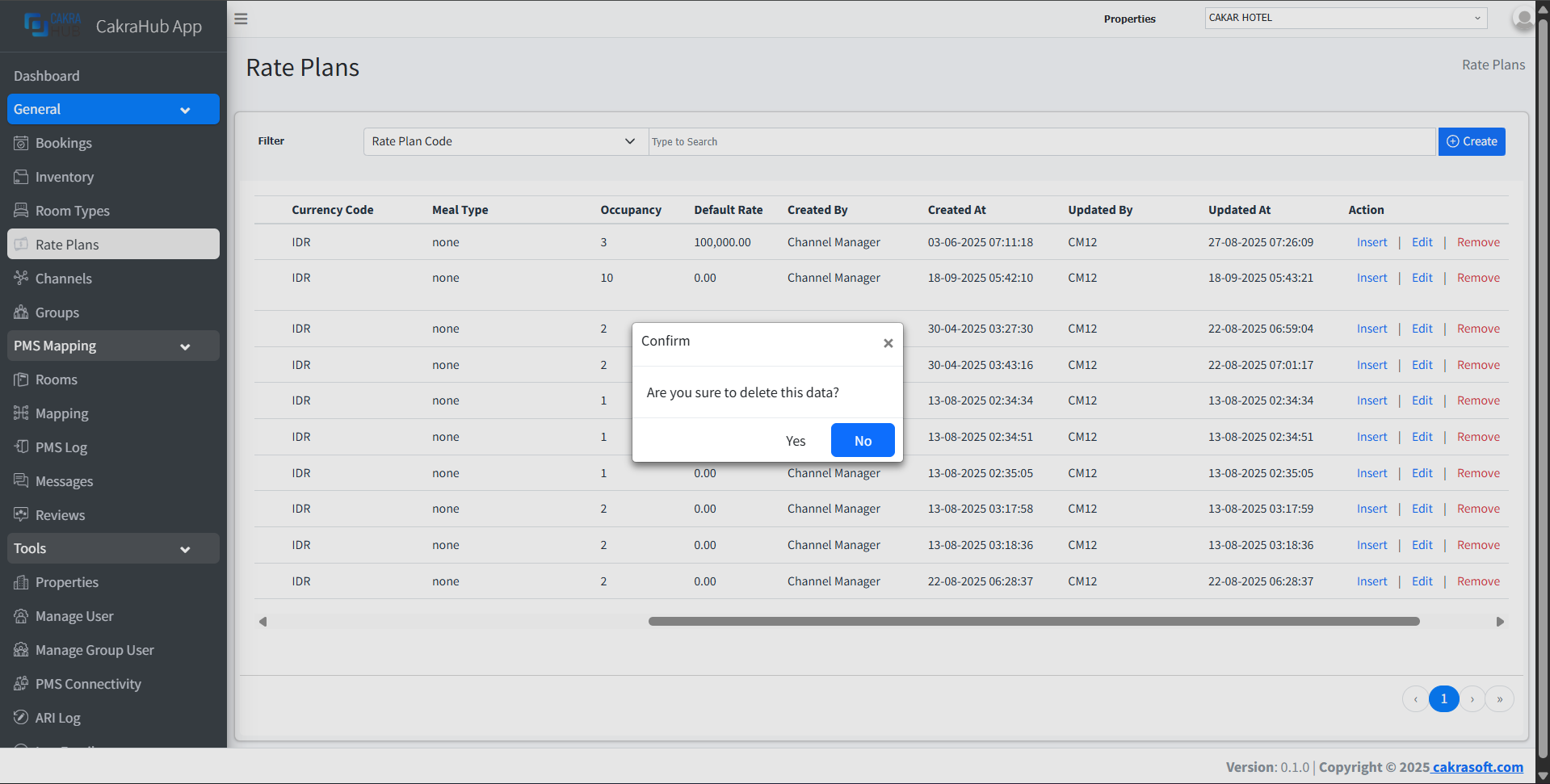Confirm deletion by clicking Yes
Screen dimensions: 1550x784
point(796,441)
